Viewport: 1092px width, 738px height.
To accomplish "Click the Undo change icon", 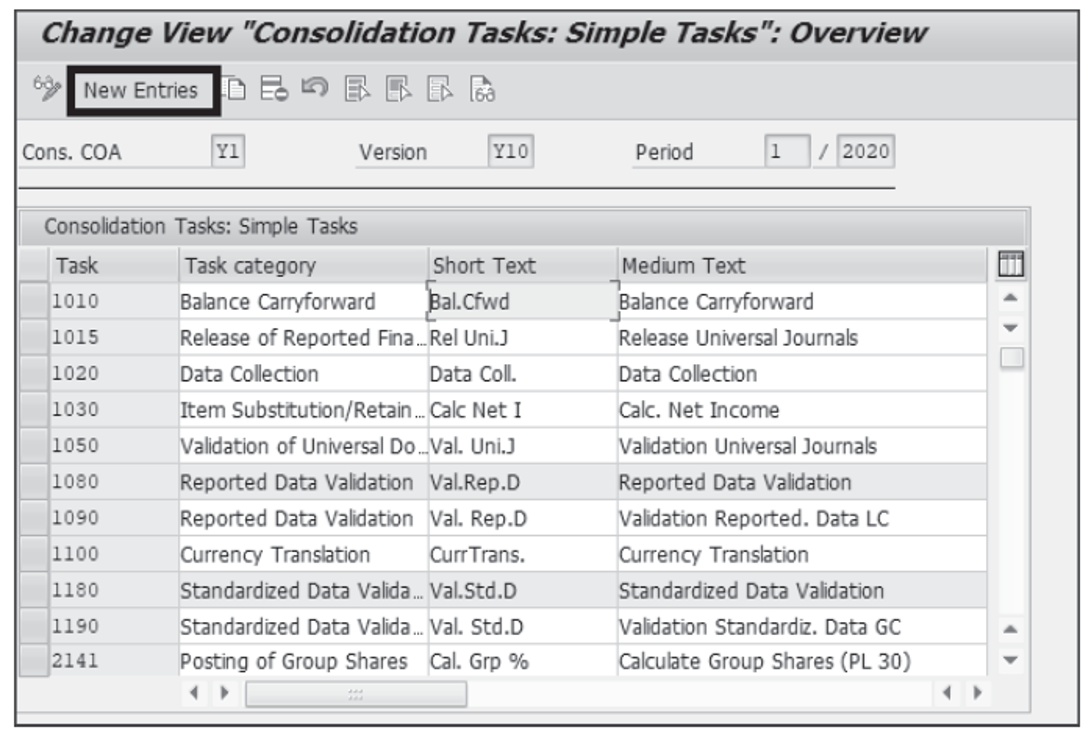I will click(x=315, y=89).
